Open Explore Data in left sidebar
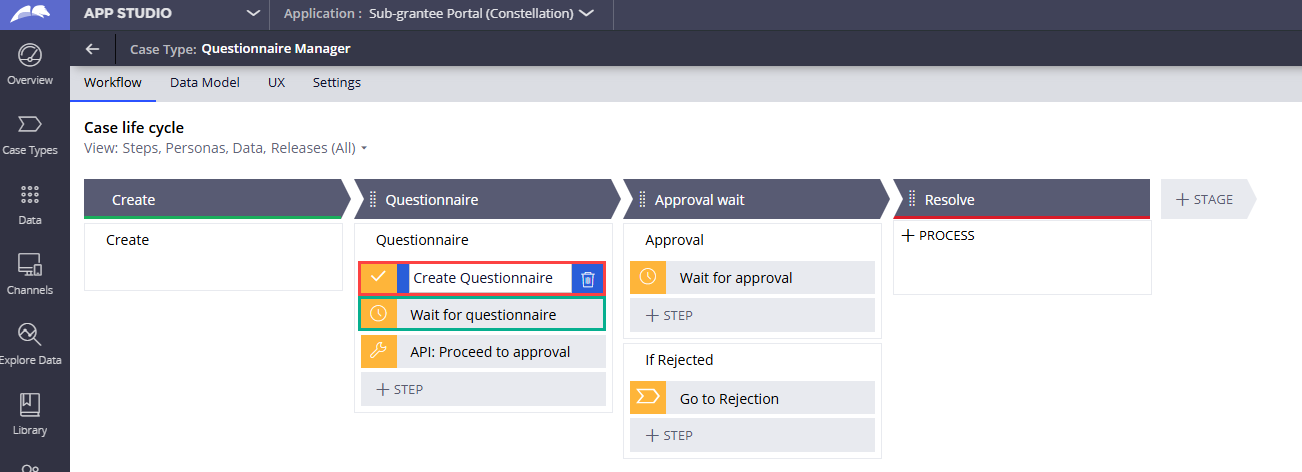 30,335
